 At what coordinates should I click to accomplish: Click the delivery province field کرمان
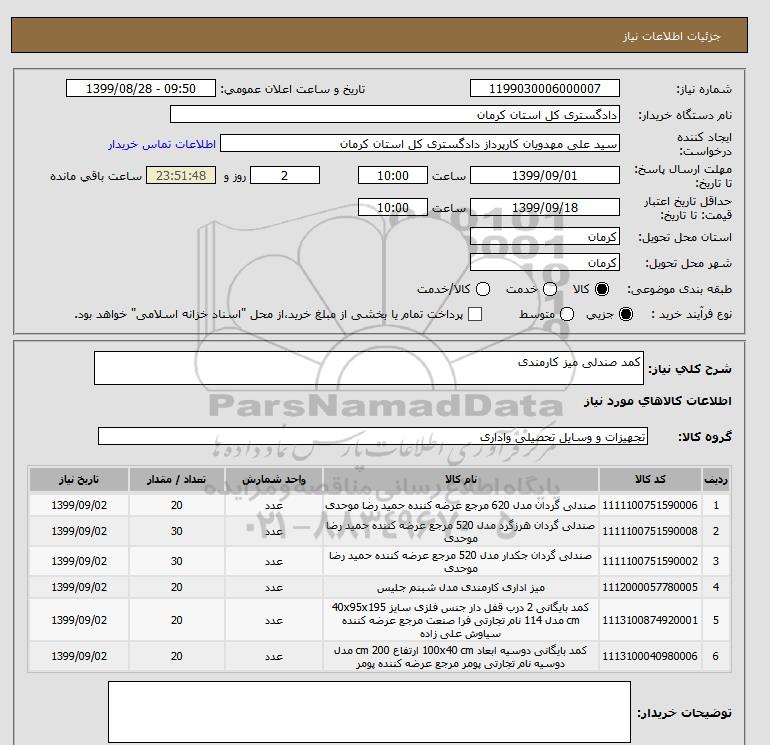click(545, 237)
